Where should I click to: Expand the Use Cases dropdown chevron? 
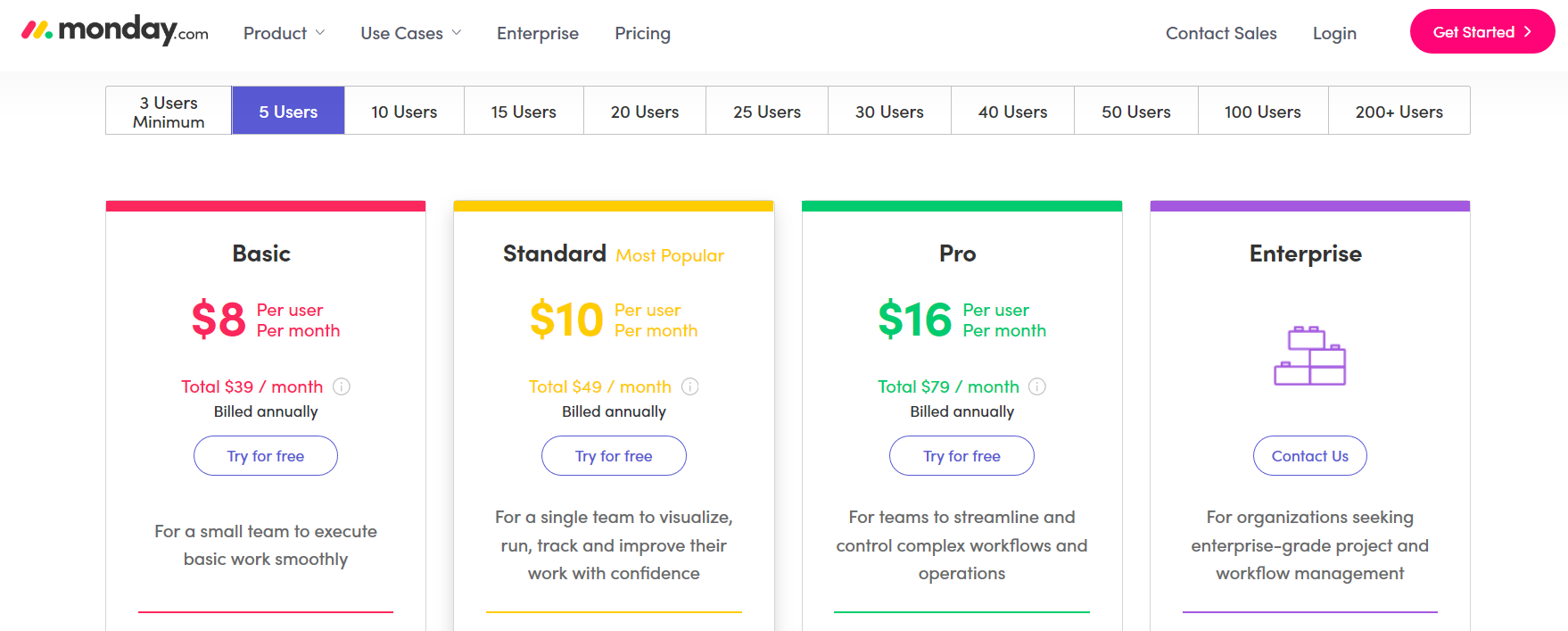point(457,33)
